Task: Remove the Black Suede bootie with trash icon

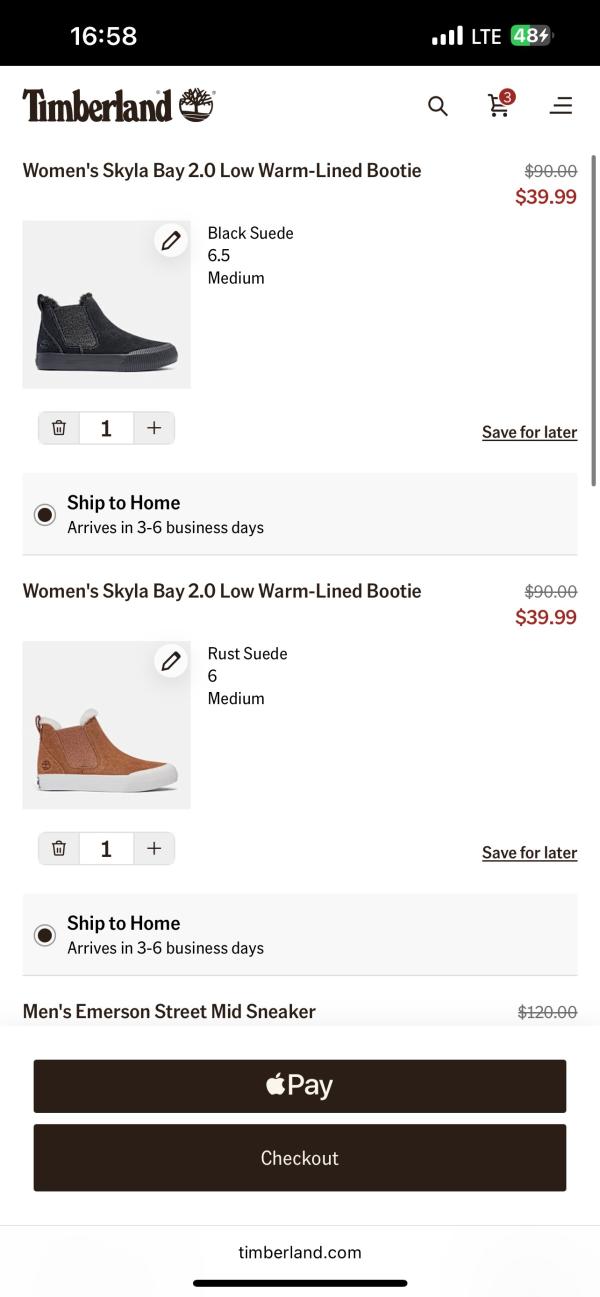Action: (59, 428)
